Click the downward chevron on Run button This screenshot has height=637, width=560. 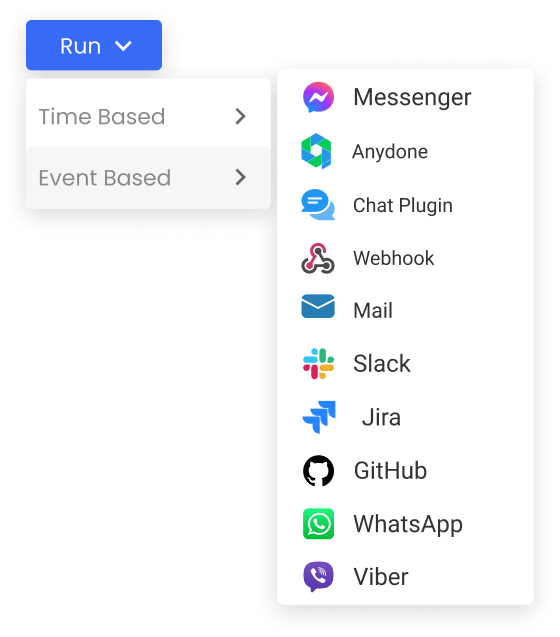click(123, 46)
